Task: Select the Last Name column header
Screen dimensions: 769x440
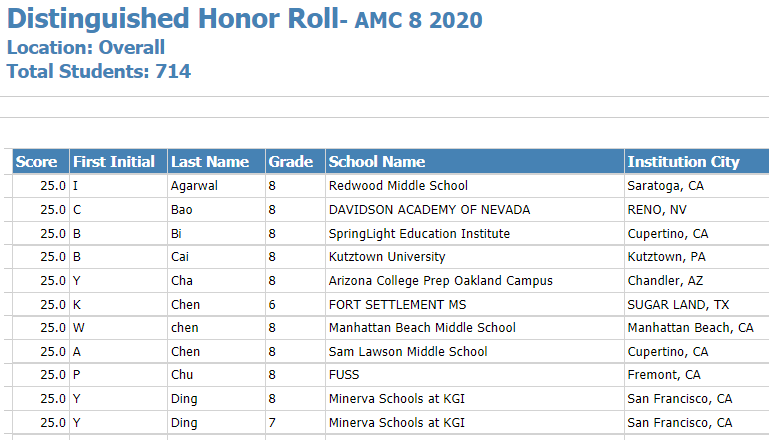Action: 217,161
